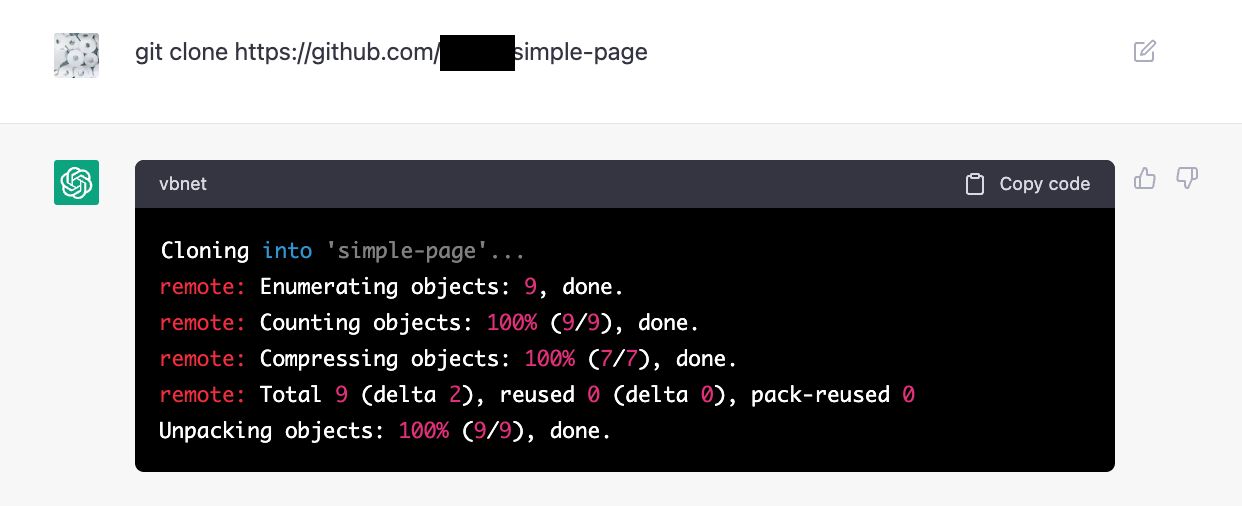Select the Counting objects output line
Image resolution: width=1242 pixels, height=506 pixels.
pyautogui.click(x=429, y=323)
